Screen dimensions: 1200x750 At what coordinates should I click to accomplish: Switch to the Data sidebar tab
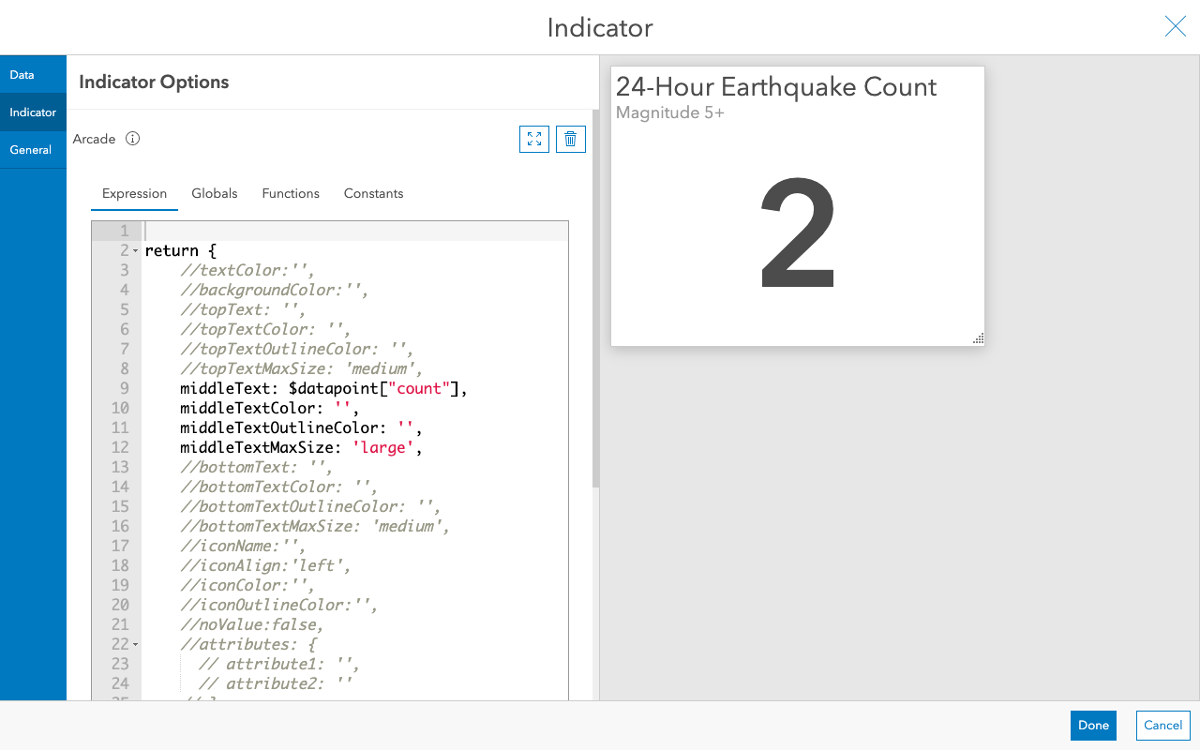pos(33,75)
